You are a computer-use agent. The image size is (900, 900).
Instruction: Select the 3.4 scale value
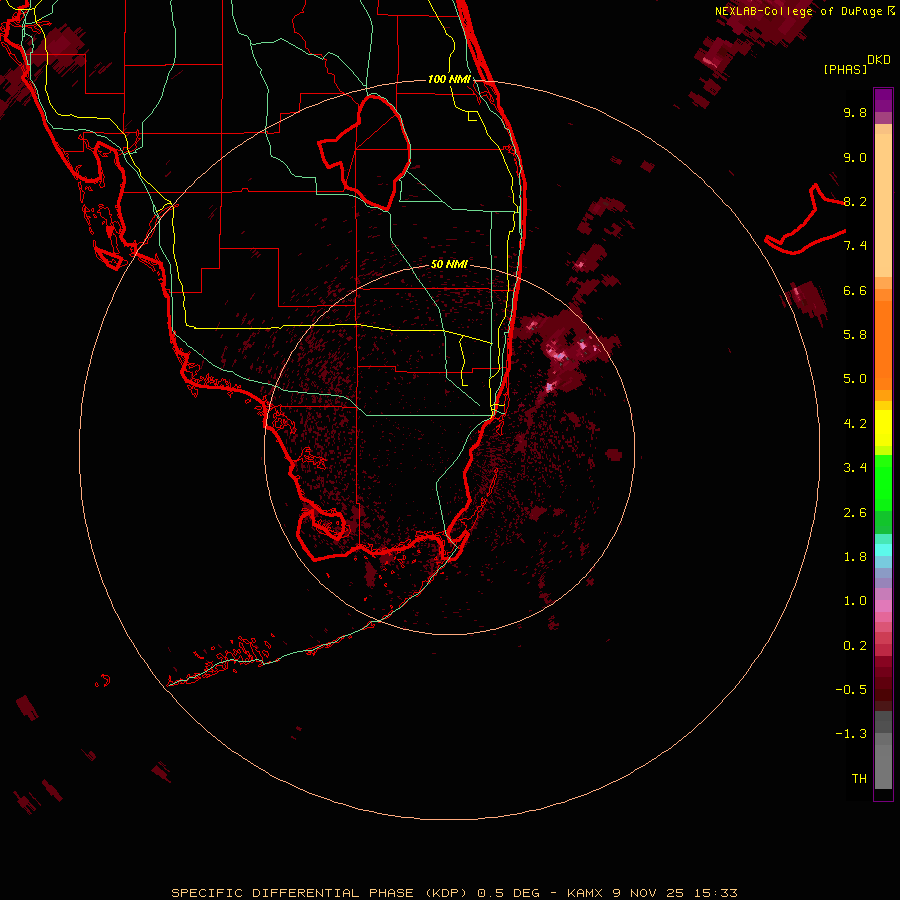[x=855, y=468]
